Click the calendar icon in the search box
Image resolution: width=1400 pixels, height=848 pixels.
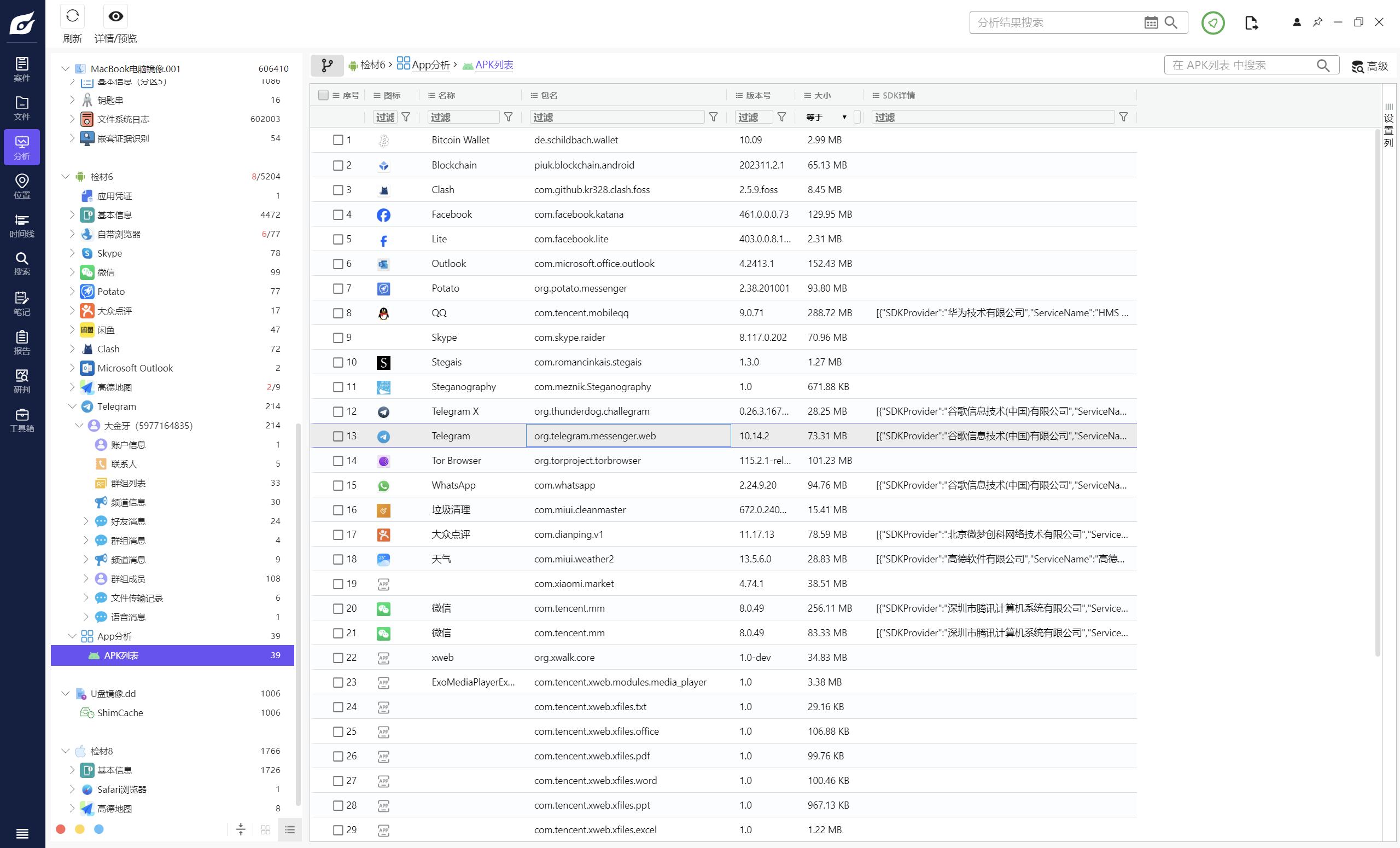click(1151, 23)
